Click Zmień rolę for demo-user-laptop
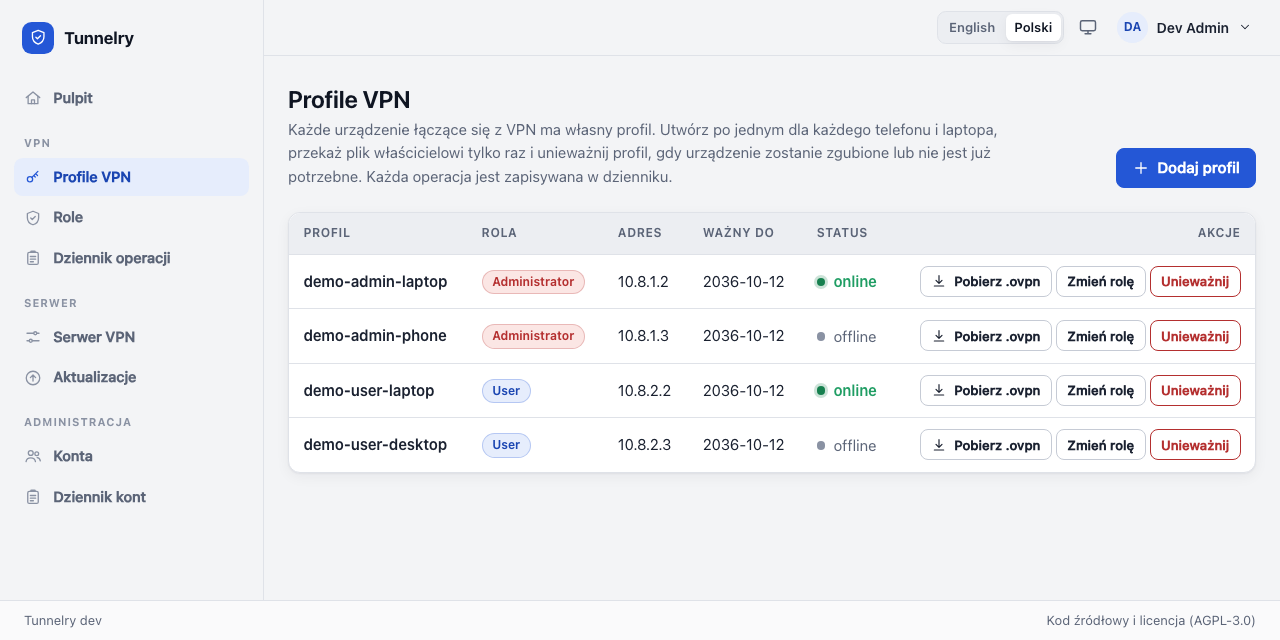The image size is (1280, 640). point(1100,390)
